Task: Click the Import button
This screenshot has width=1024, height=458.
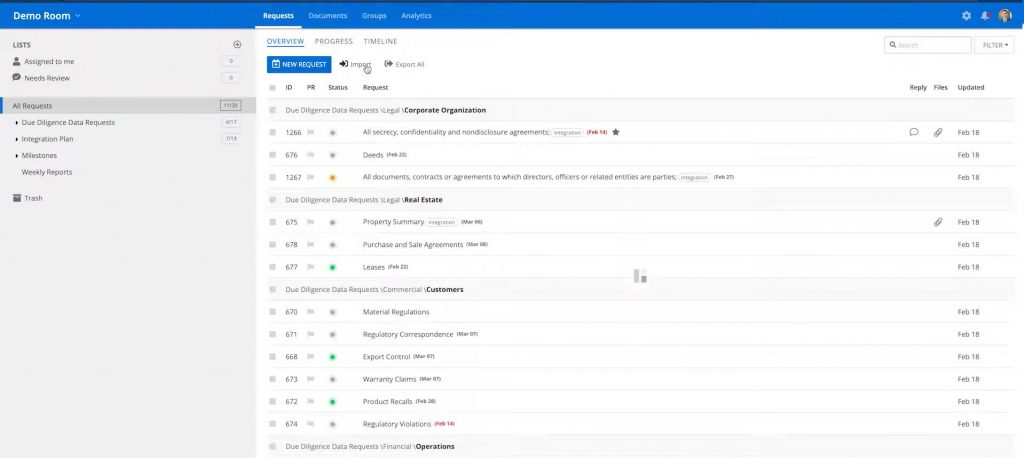Action: [355, 64]
